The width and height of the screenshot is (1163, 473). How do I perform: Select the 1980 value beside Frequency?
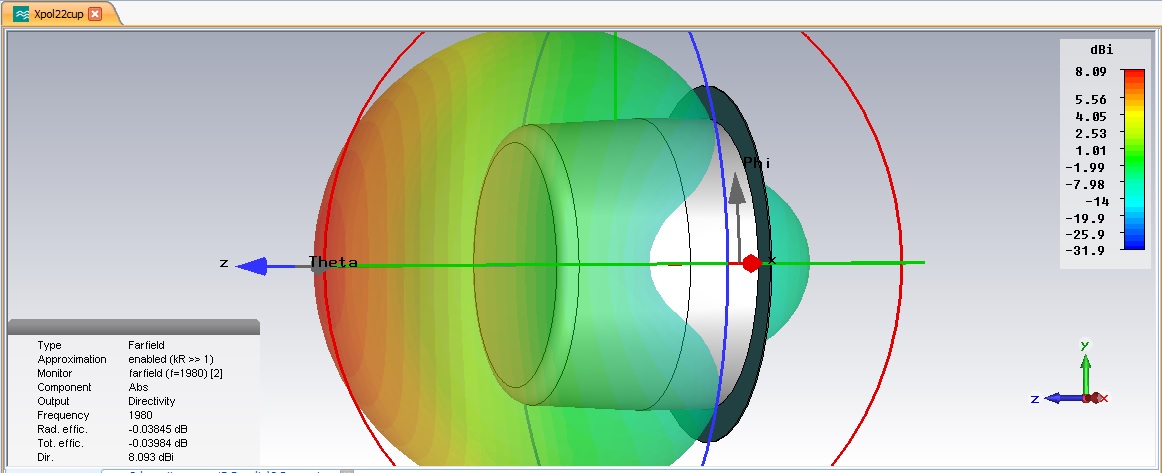tap(140, 416)
